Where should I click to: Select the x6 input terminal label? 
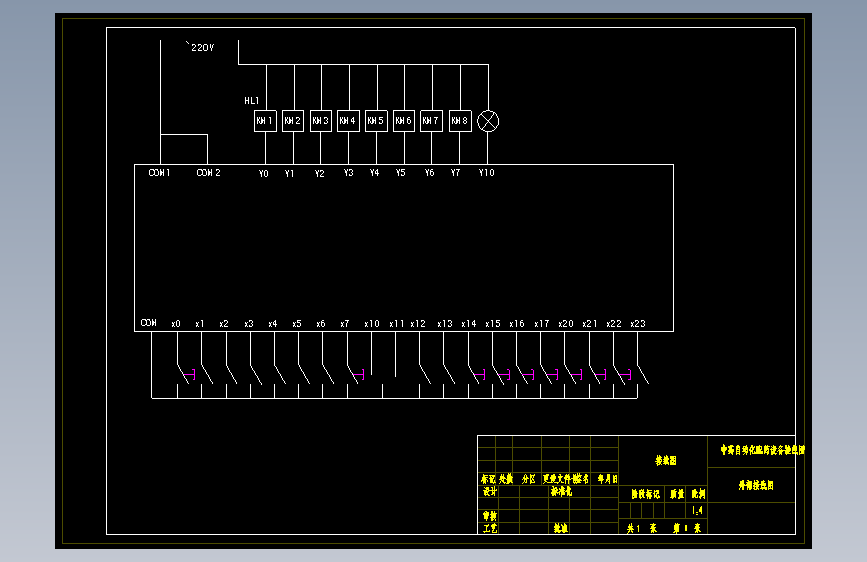[321, 324]
